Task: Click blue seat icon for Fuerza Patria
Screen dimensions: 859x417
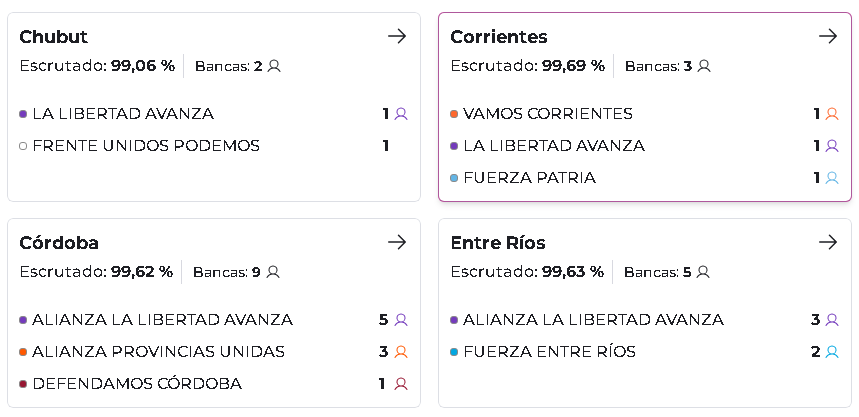Action: click(832, 178)
